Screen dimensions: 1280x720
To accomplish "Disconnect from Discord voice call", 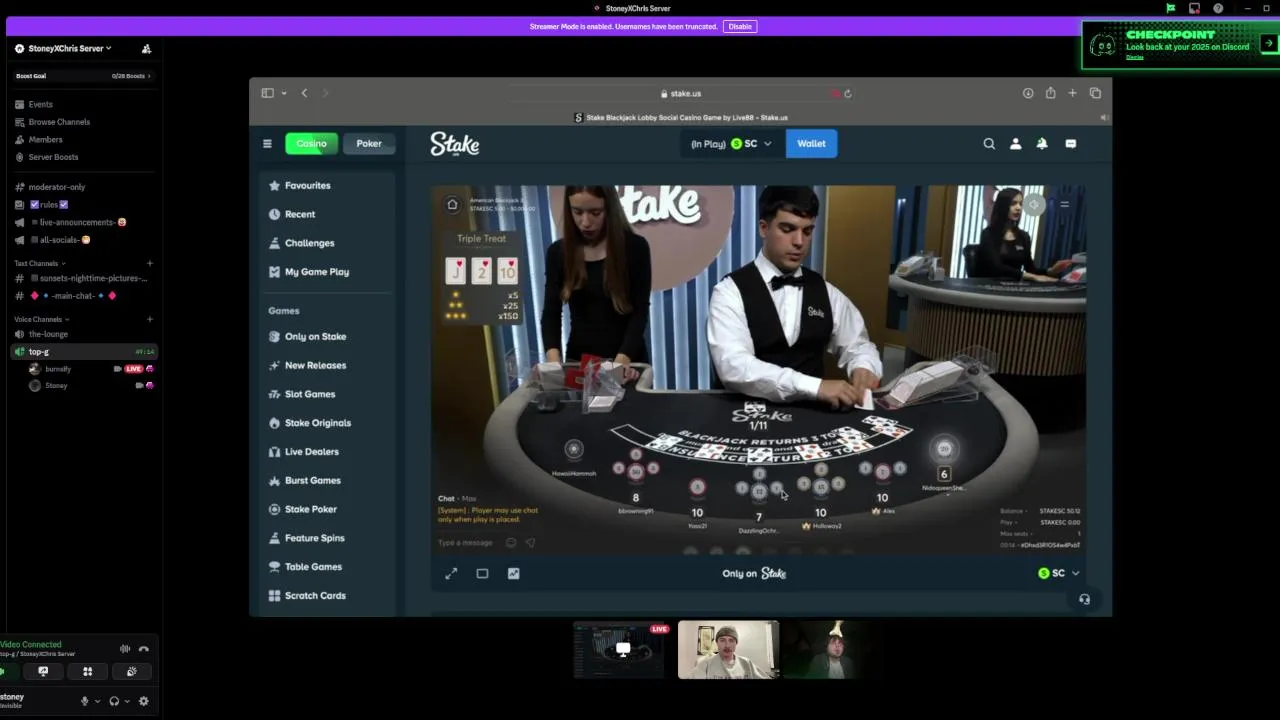I will point(144,649).
